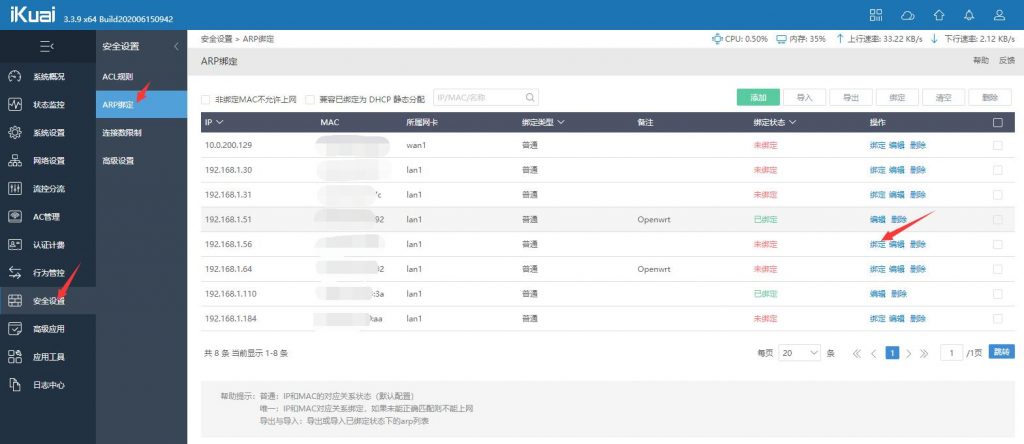Click the 应用工具 grid icon
This screenshot has width=1024, height=444.
coord(14,357)
